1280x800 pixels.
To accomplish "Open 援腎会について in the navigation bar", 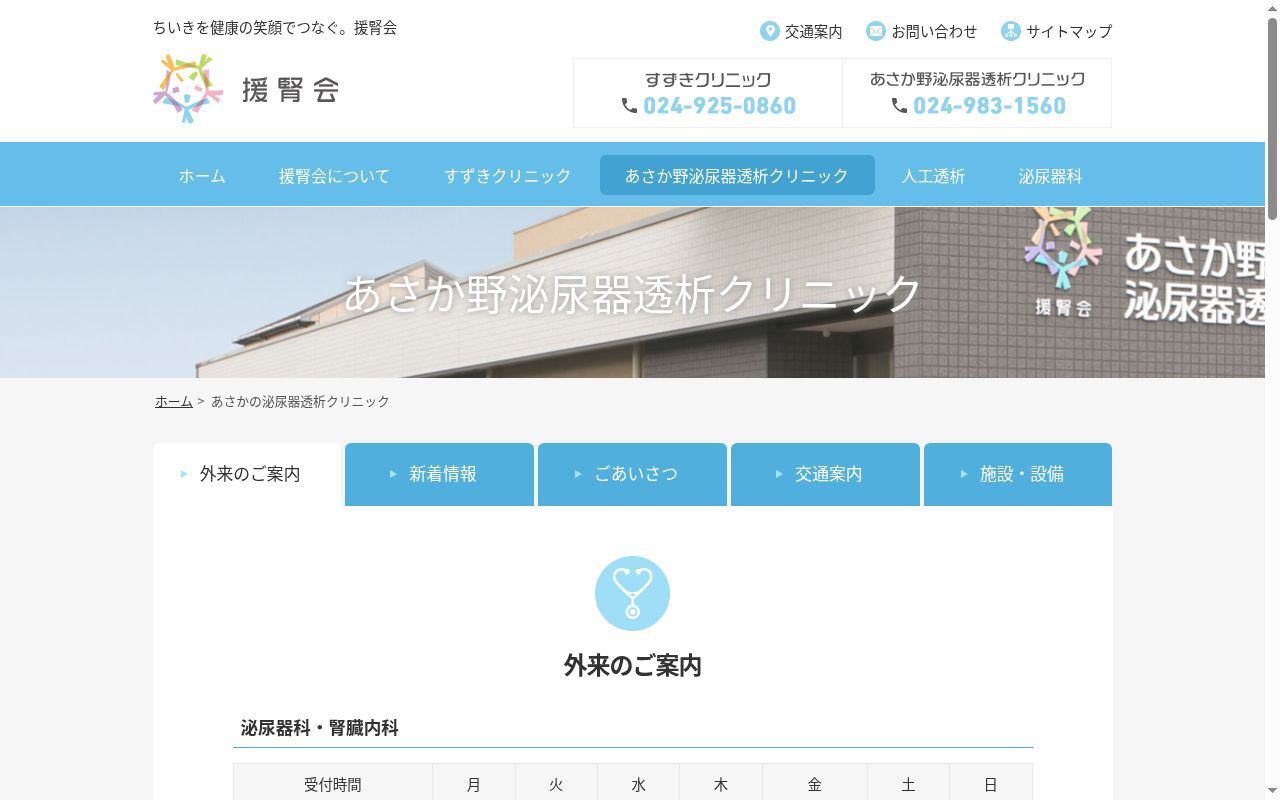I will [334, 175].
